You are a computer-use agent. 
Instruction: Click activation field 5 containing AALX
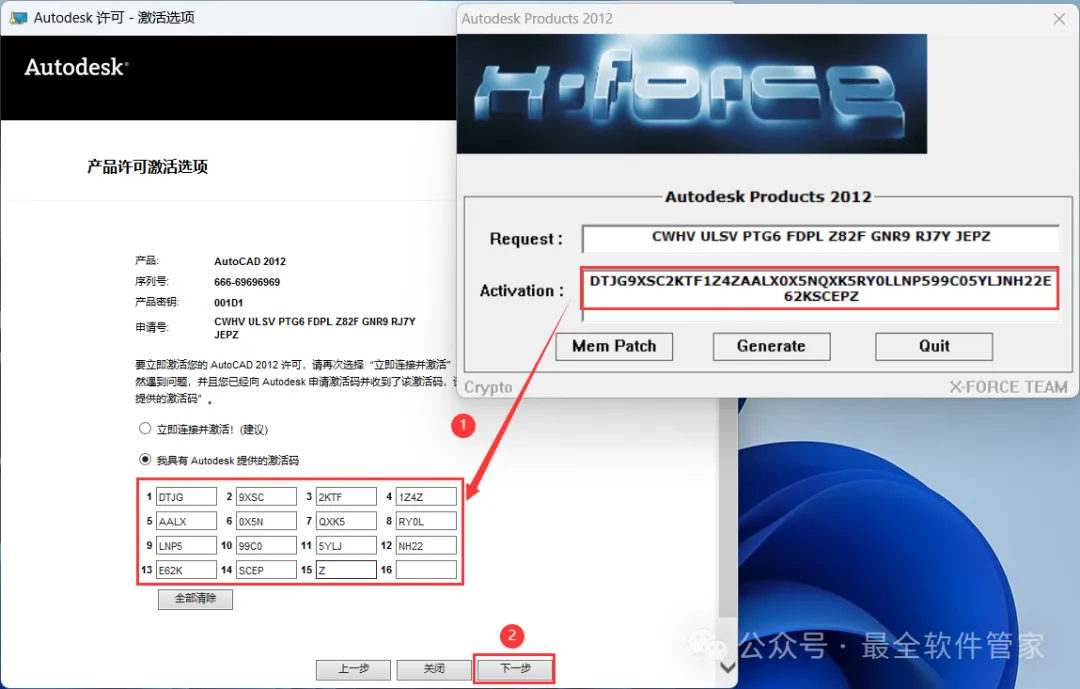[186, 521]
